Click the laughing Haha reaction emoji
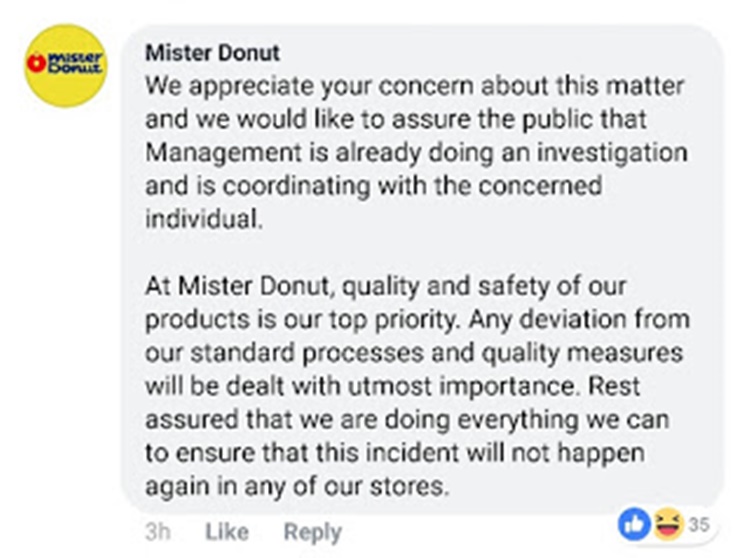 (x=669, y=525)
